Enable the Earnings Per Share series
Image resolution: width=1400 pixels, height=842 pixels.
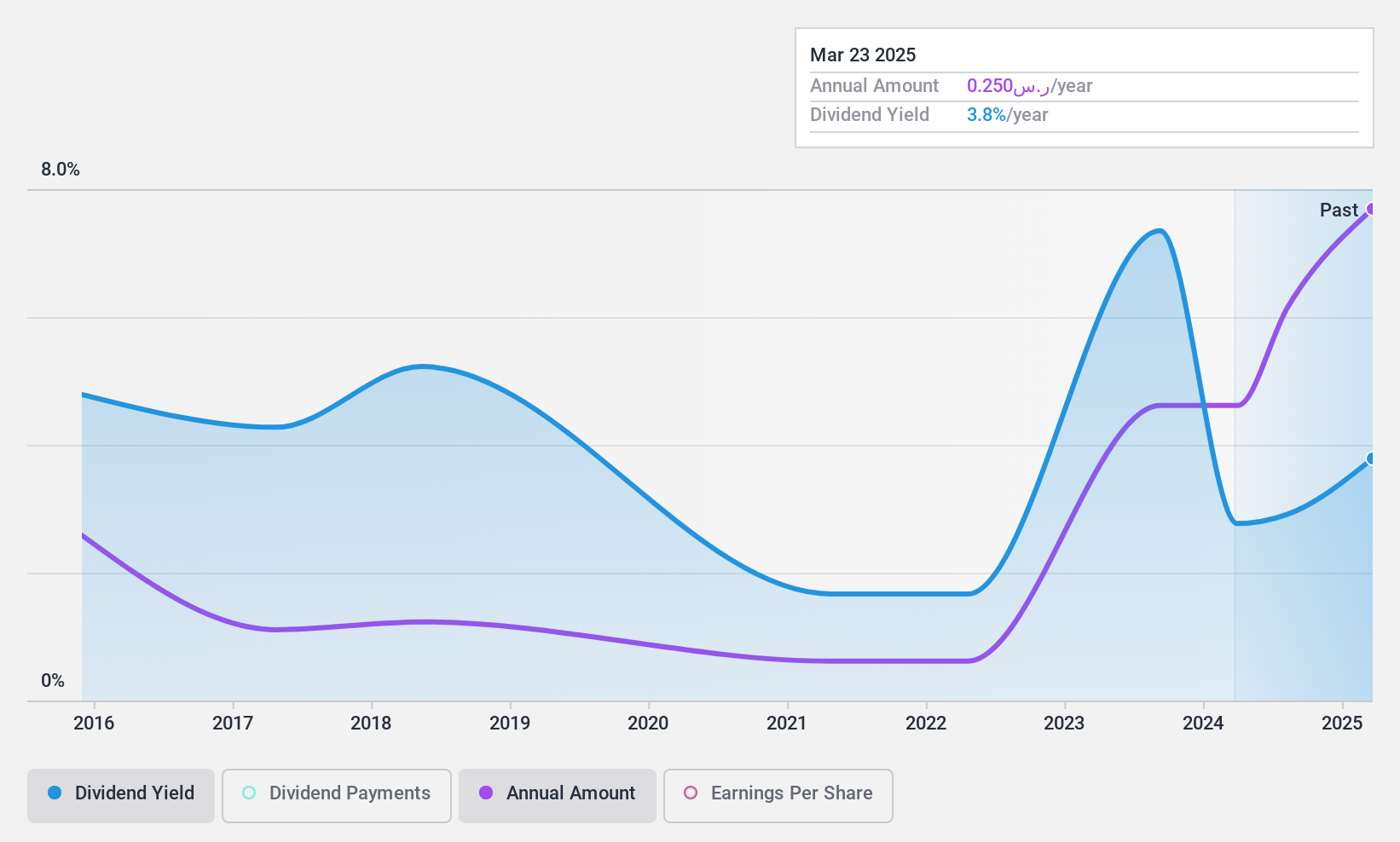(778, 796)
